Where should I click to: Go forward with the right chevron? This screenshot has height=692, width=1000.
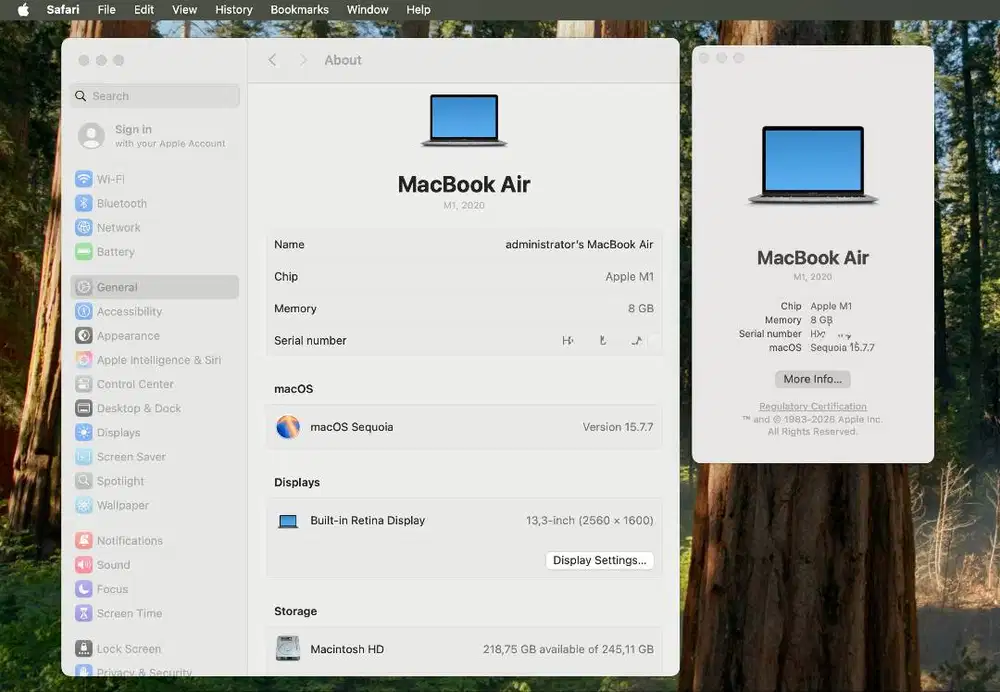pyautogui.click(x=303, y=60)
